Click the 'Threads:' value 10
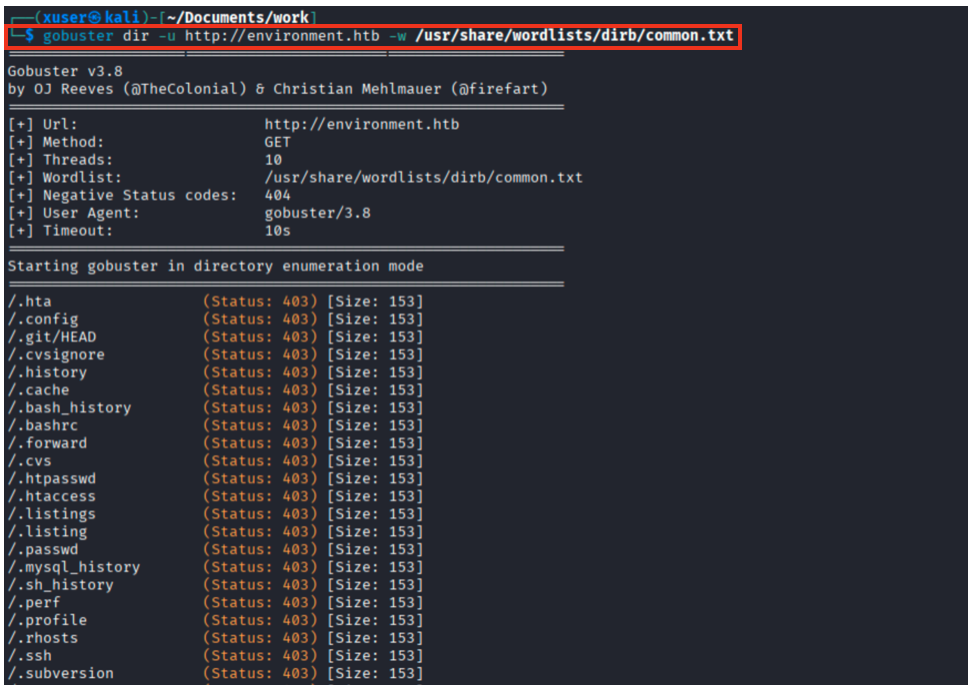The width and height of the screenshot is (972, 692). [273, 160]
